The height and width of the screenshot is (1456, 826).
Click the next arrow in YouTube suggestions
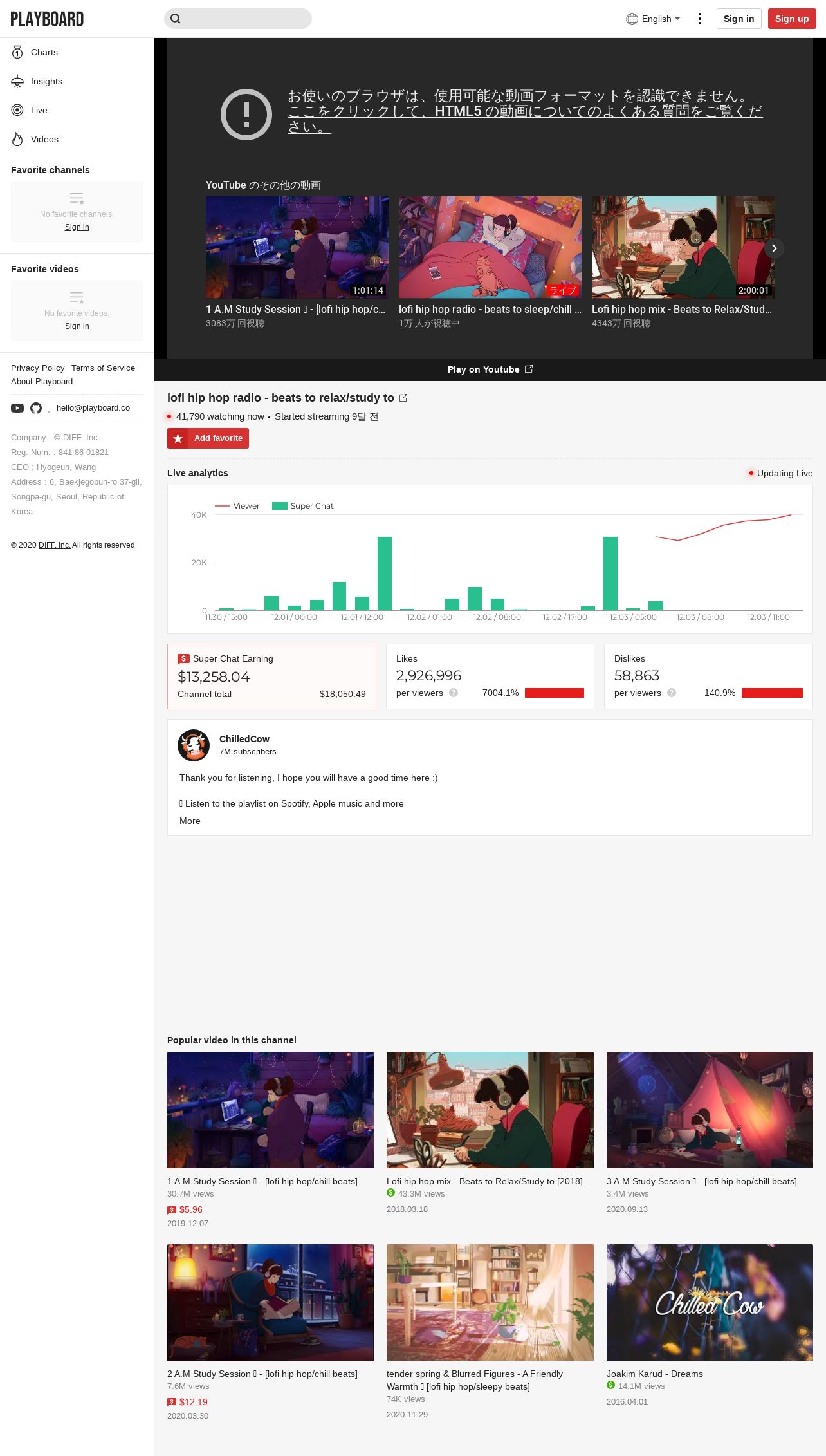(x=775, y=248)
